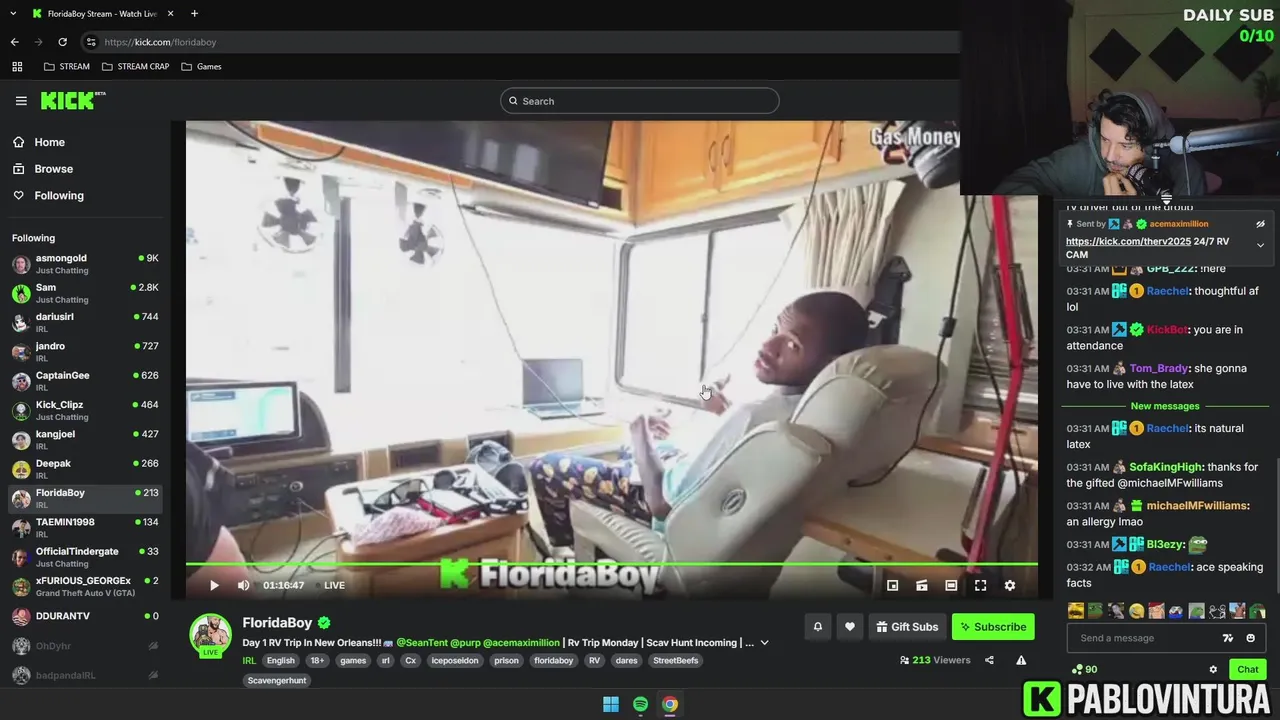Open pinned therv2025 link
Image resolution: width=1280 pixels, height=720 pixels.
[x=1128, y=241]
